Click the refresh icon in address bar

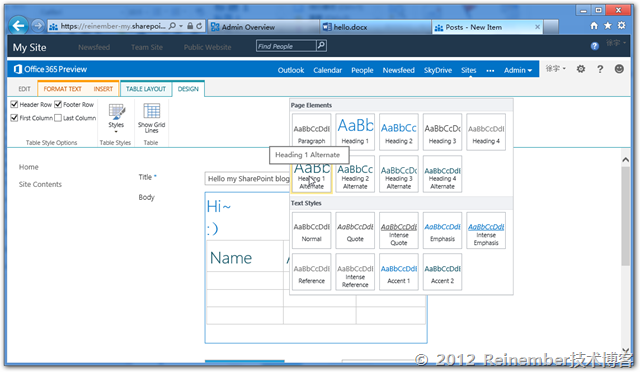pos(199,26)
